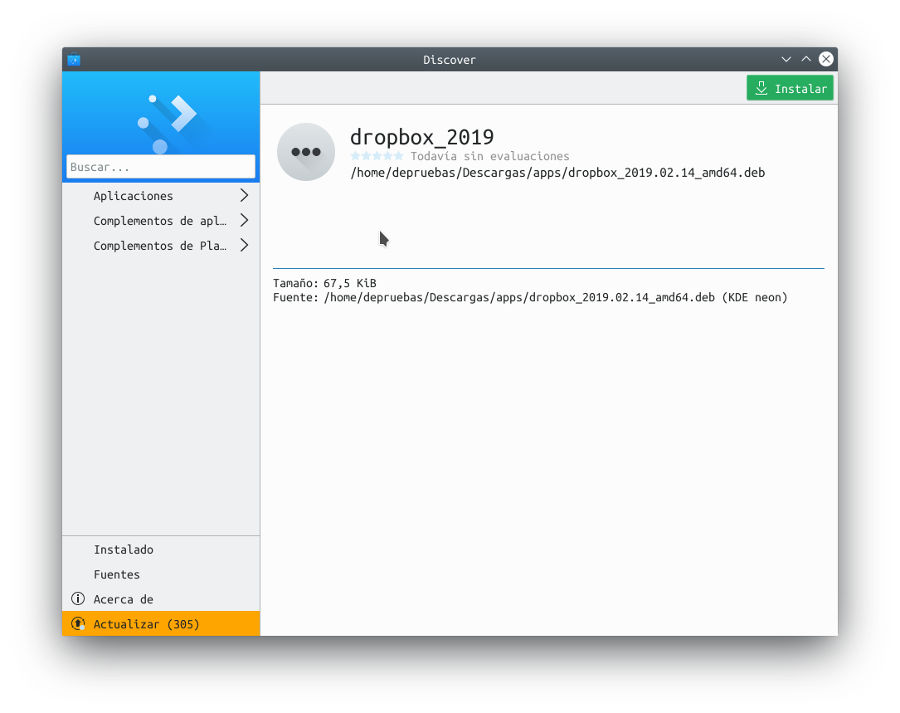900x713 pixels.
Task: Click the 'Tamaño: 67,5 KiB' line
Action: 324,283
